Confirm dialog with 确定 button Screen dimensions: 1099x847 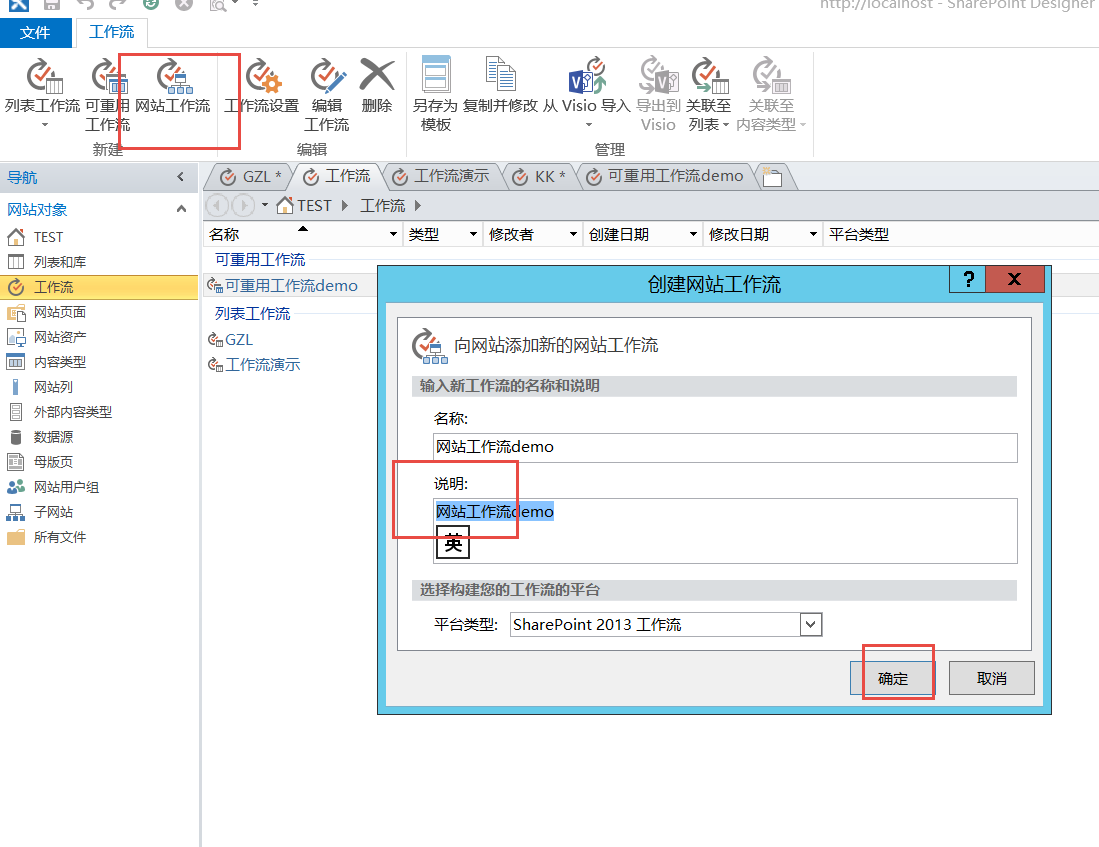click(x=892, y=678)
